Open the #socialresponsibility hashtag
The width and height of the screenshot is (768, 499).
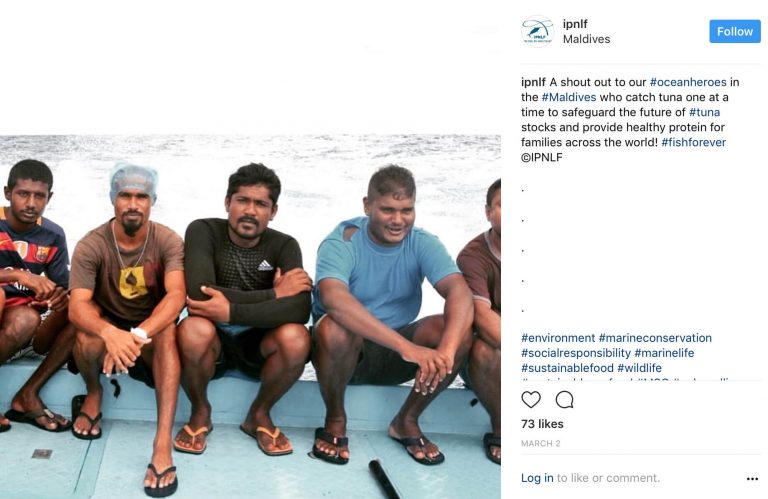point(576,353)
